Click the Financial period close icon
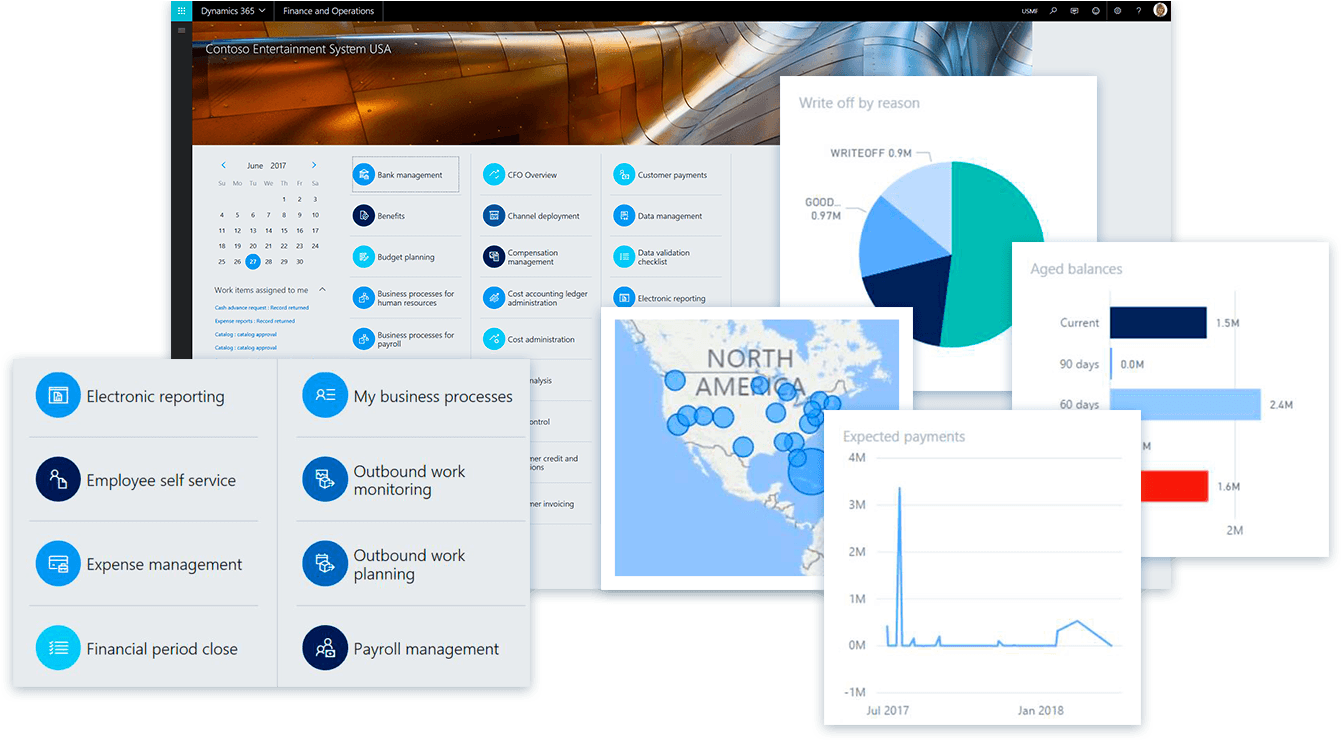 (x=58, y=648)
